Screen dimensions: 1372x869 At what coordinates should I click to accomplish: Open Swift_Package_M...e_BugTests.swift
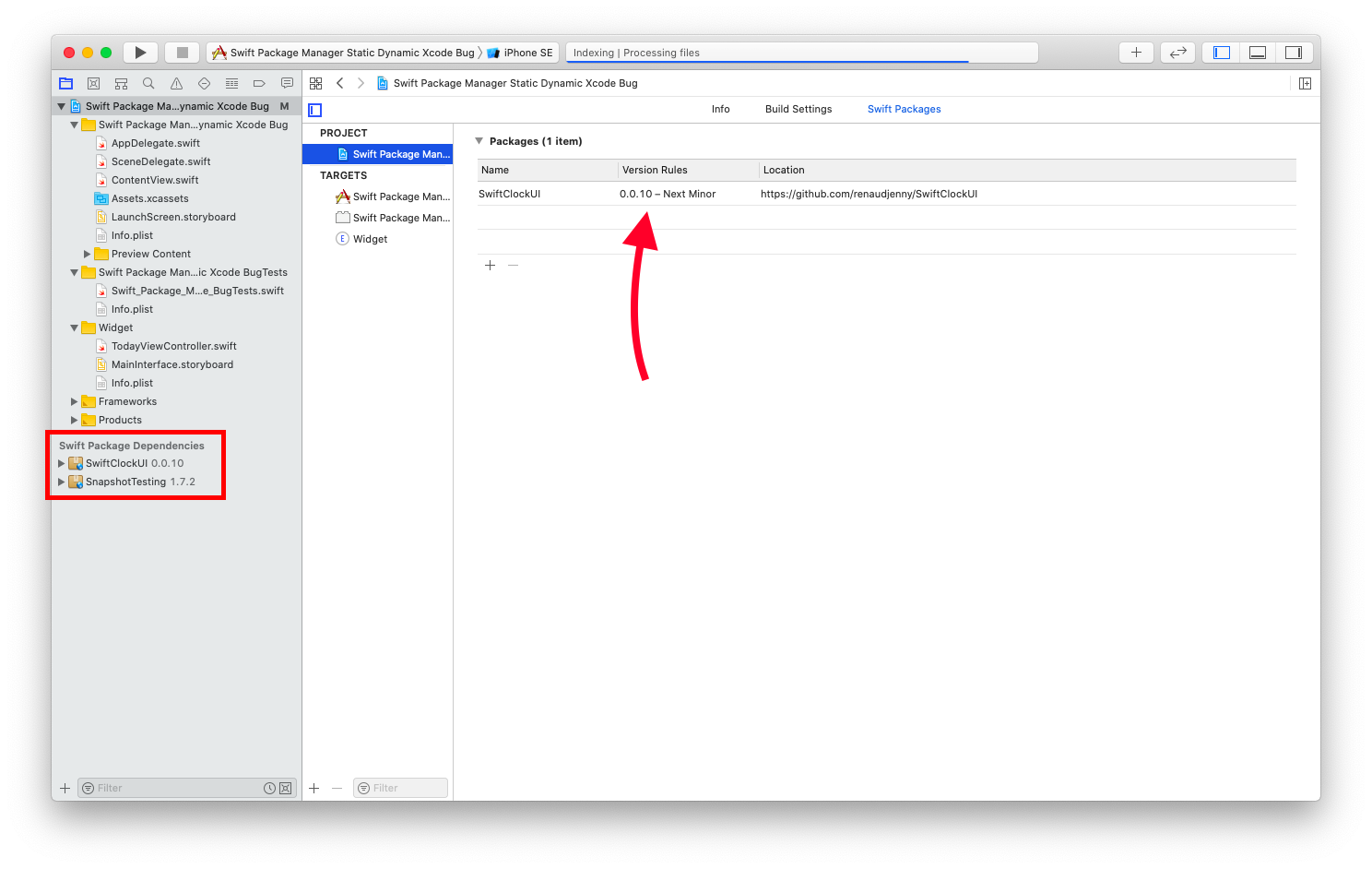click(x=197, y=291)
